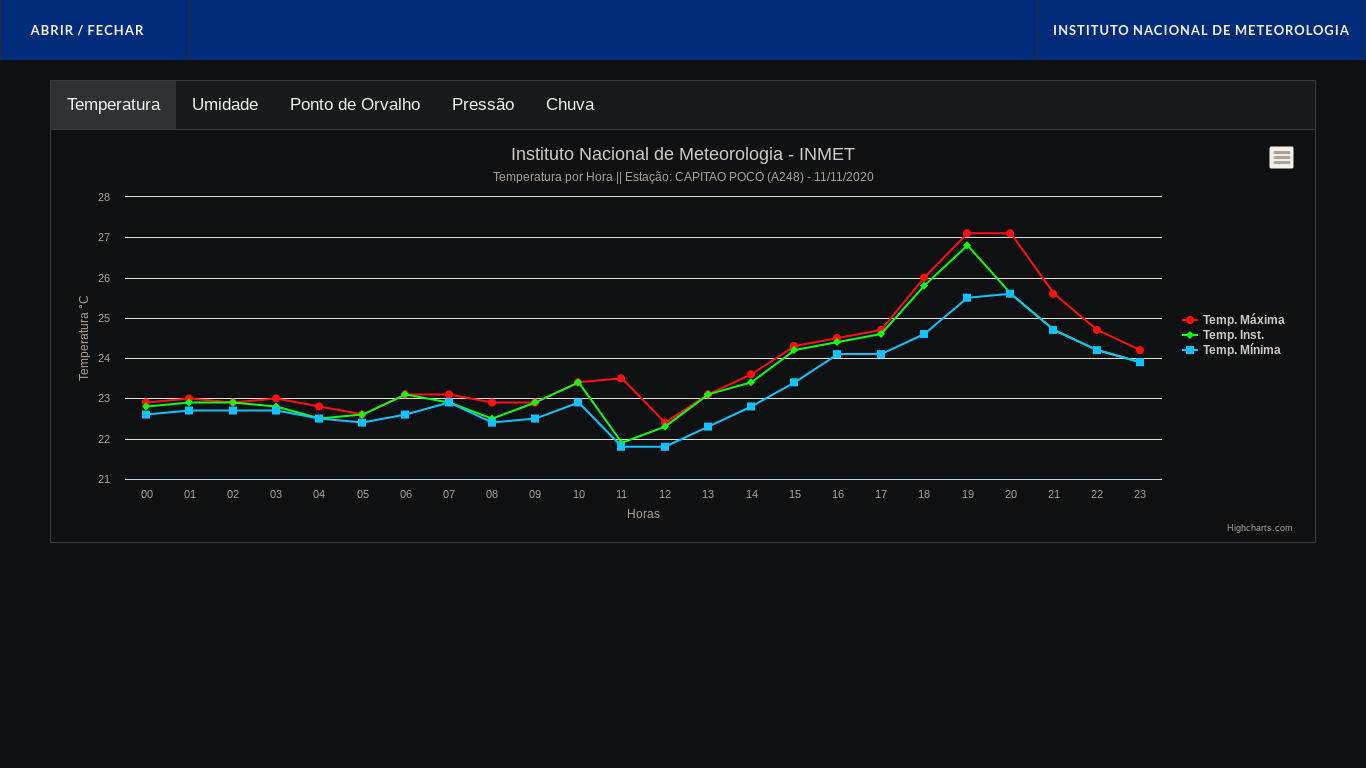The width and height of the screenshot is (1366, 768).
Task: Open the Chuva tab
Action: [x=570, y=105]
